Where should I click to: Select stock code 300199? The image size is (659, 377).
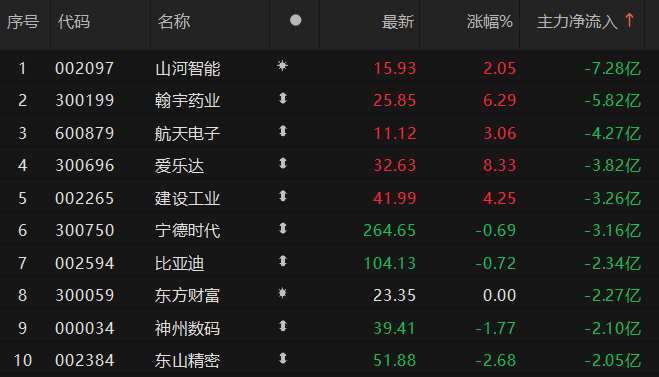coord(84,100)
